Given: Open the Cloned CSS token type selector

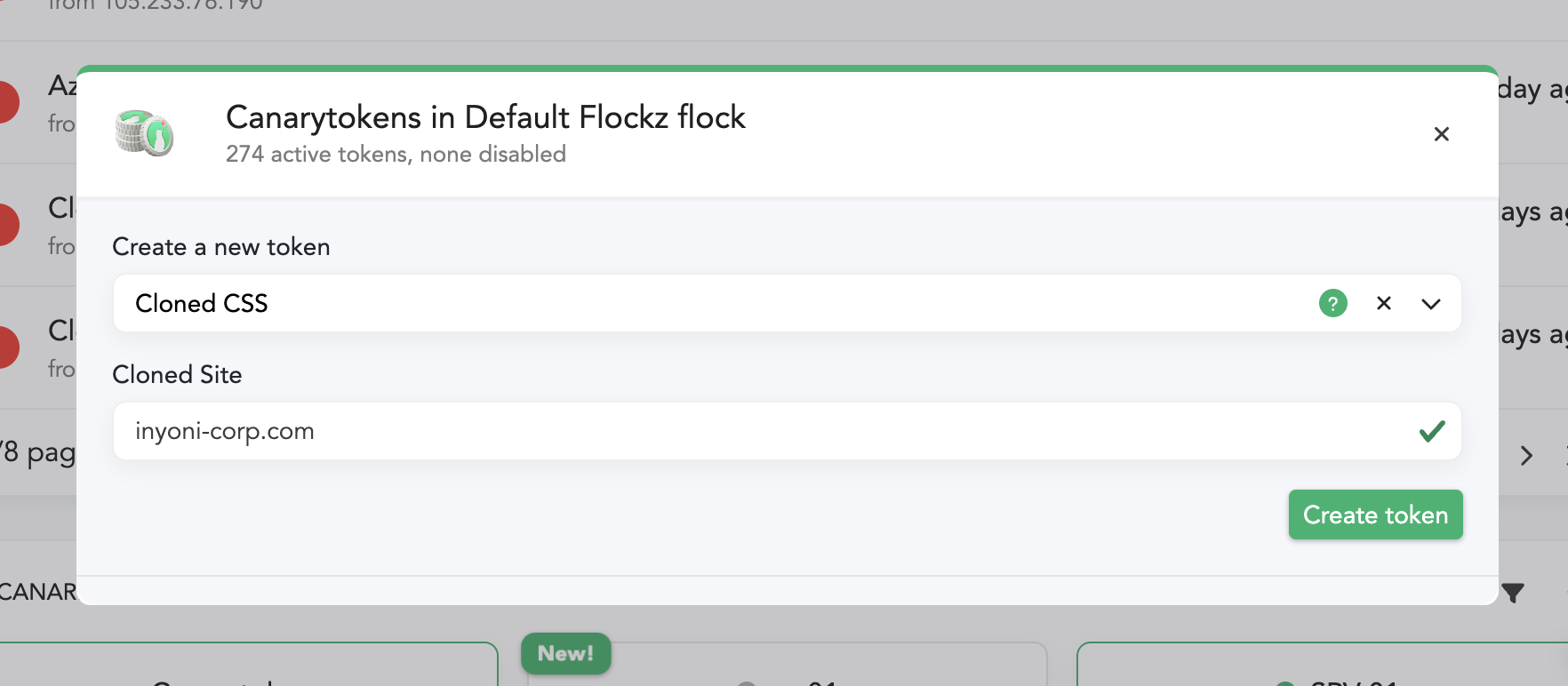Looking at the screenshot, I should [x=787, y=304].
